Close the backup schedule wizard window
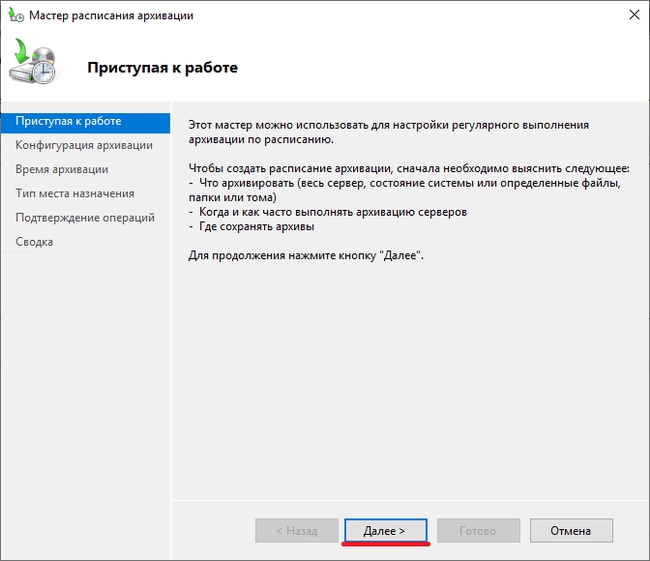The image size is (650, 561). click(633, 16)
